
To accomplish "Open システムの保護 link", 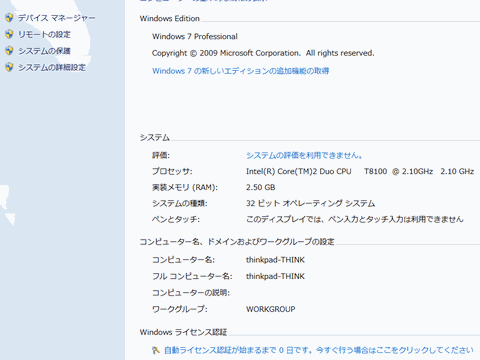I will [44, 51].
